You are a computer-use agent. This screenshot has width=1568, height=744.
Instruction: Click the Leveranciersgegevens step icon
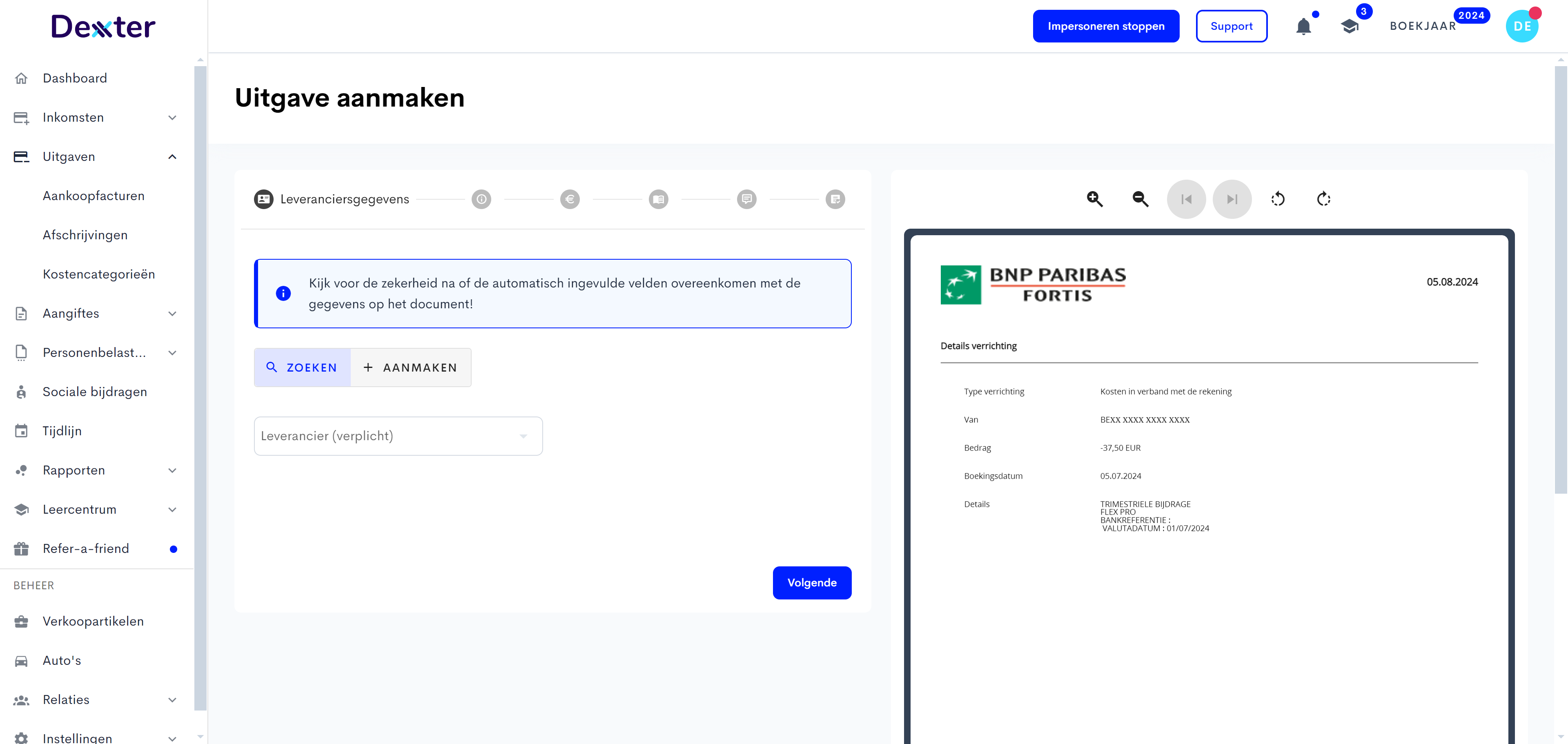point(263,199)
